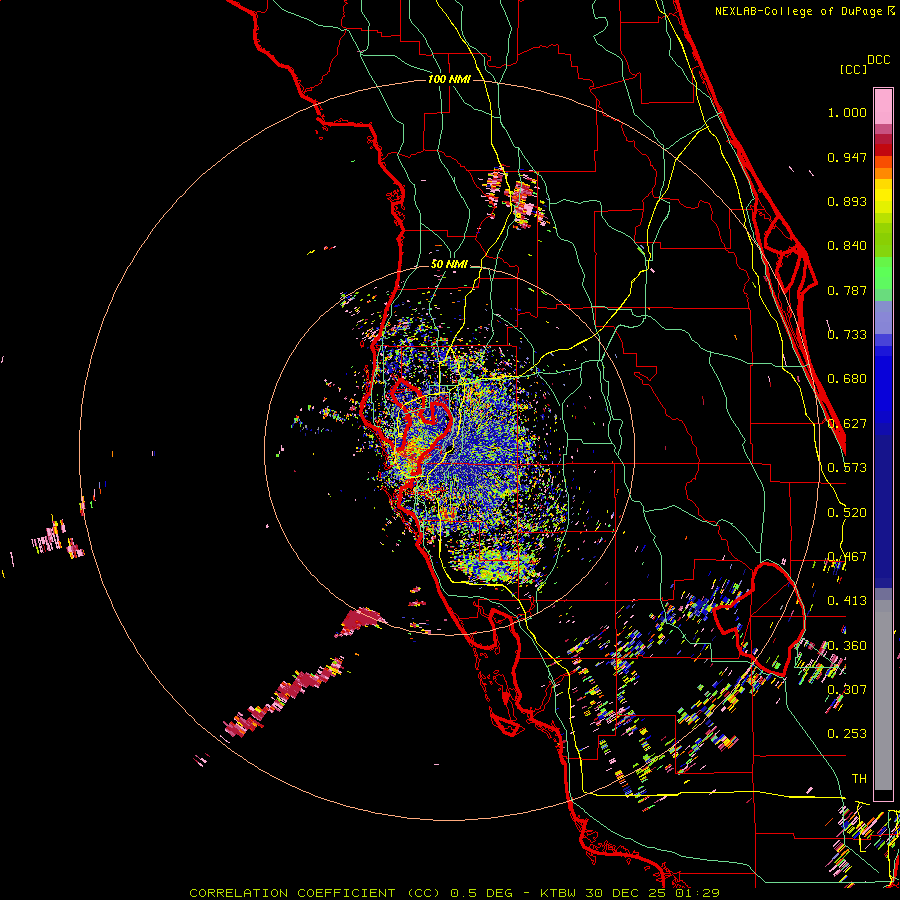Select the 0.733 legend value
This screenshot has width=900, height=900.
pyautogui.click(x=847, y=335)
